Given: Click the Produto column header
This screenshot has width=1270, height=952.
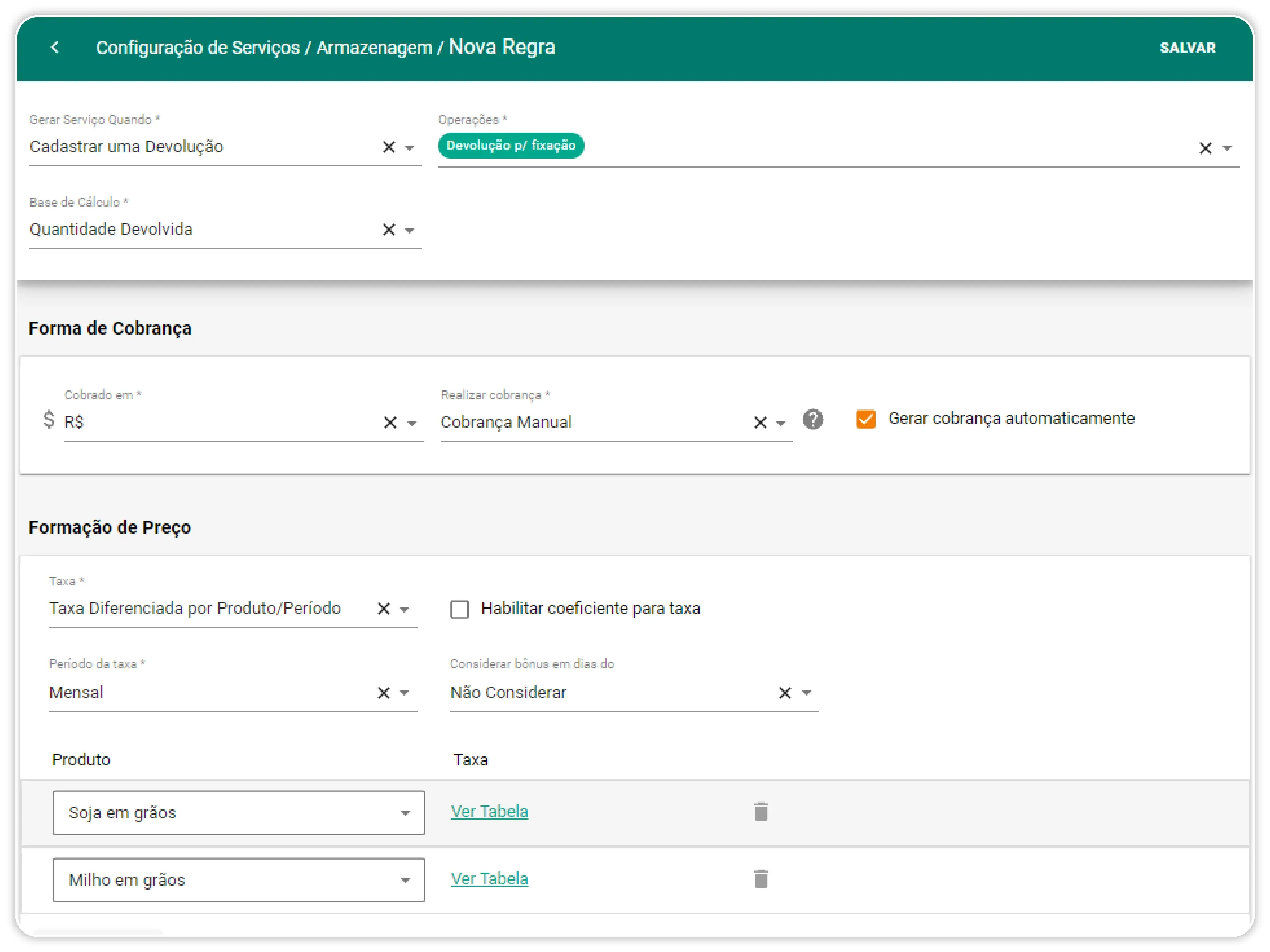Looking at the screenshot, I should pyautogui.click(x=81, y=760).
